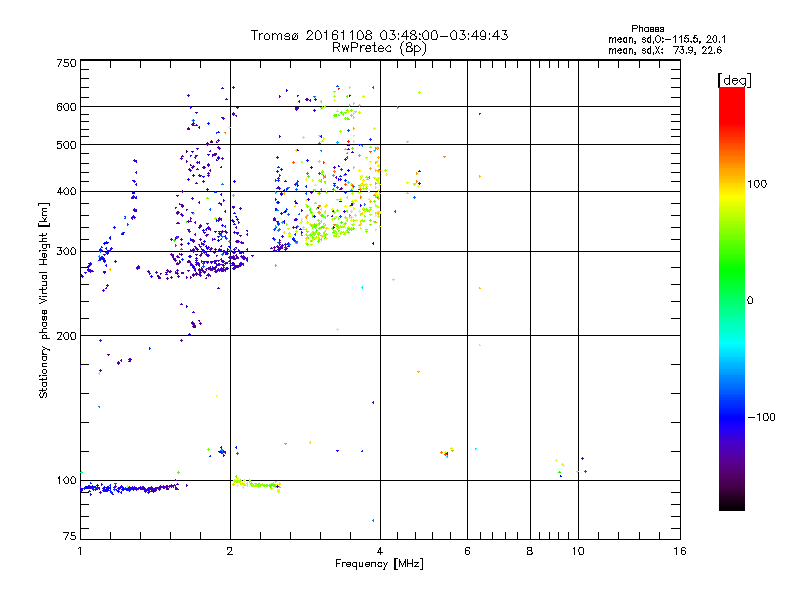Screen dimensions: 800x600
Task: Click y-axis tick label '500'
Action: 66,145
